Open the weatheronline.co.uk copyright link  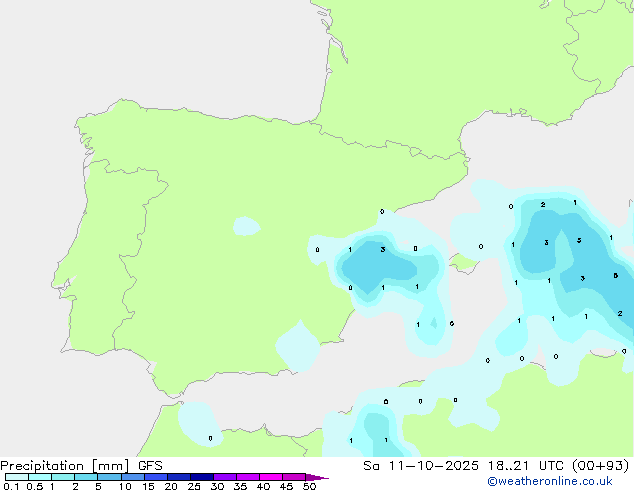coord(550,481)
